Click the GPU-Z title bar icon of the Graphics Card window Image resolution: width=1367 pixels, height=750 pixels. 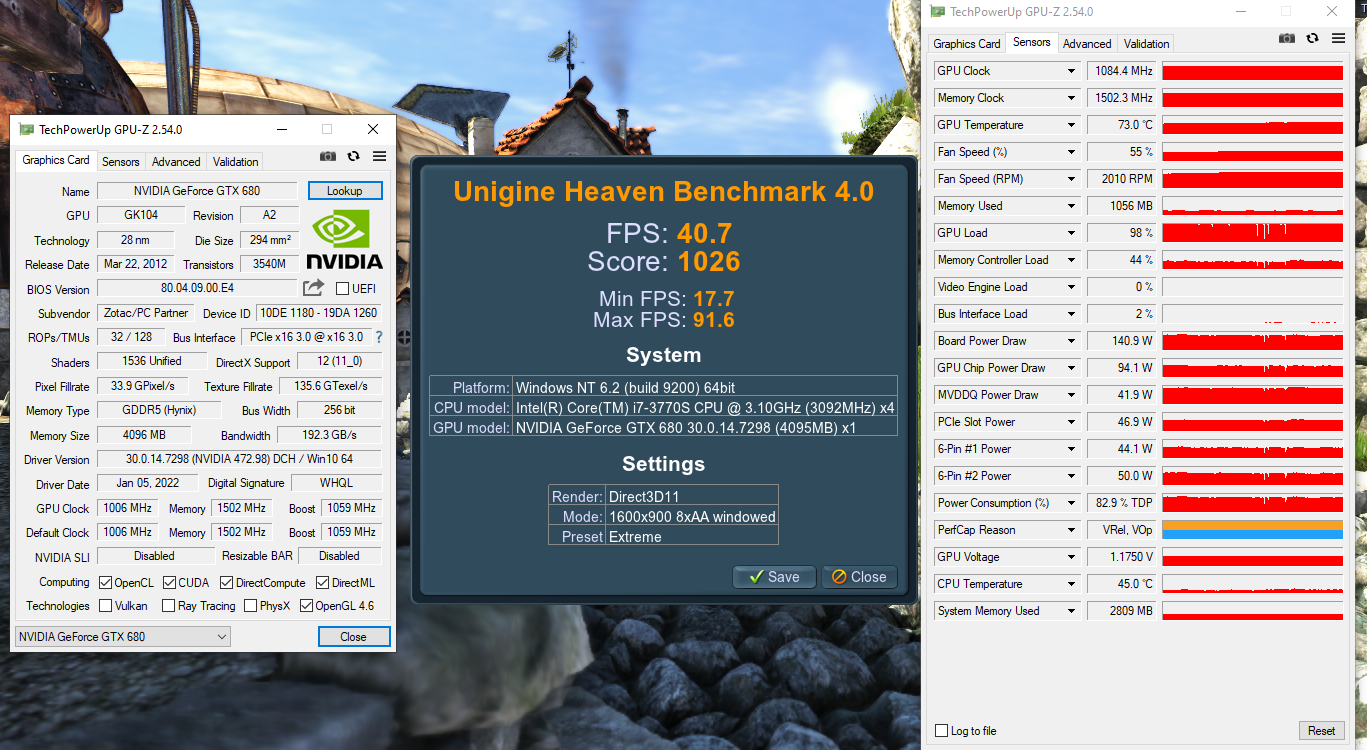(x=27, y=129)
